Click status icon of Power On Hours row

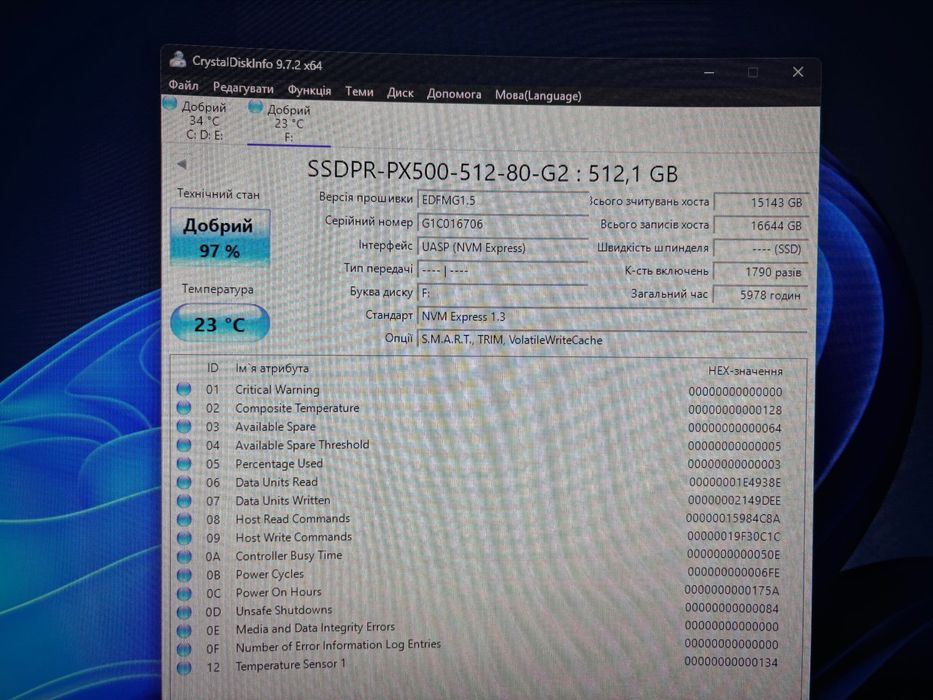184,593
